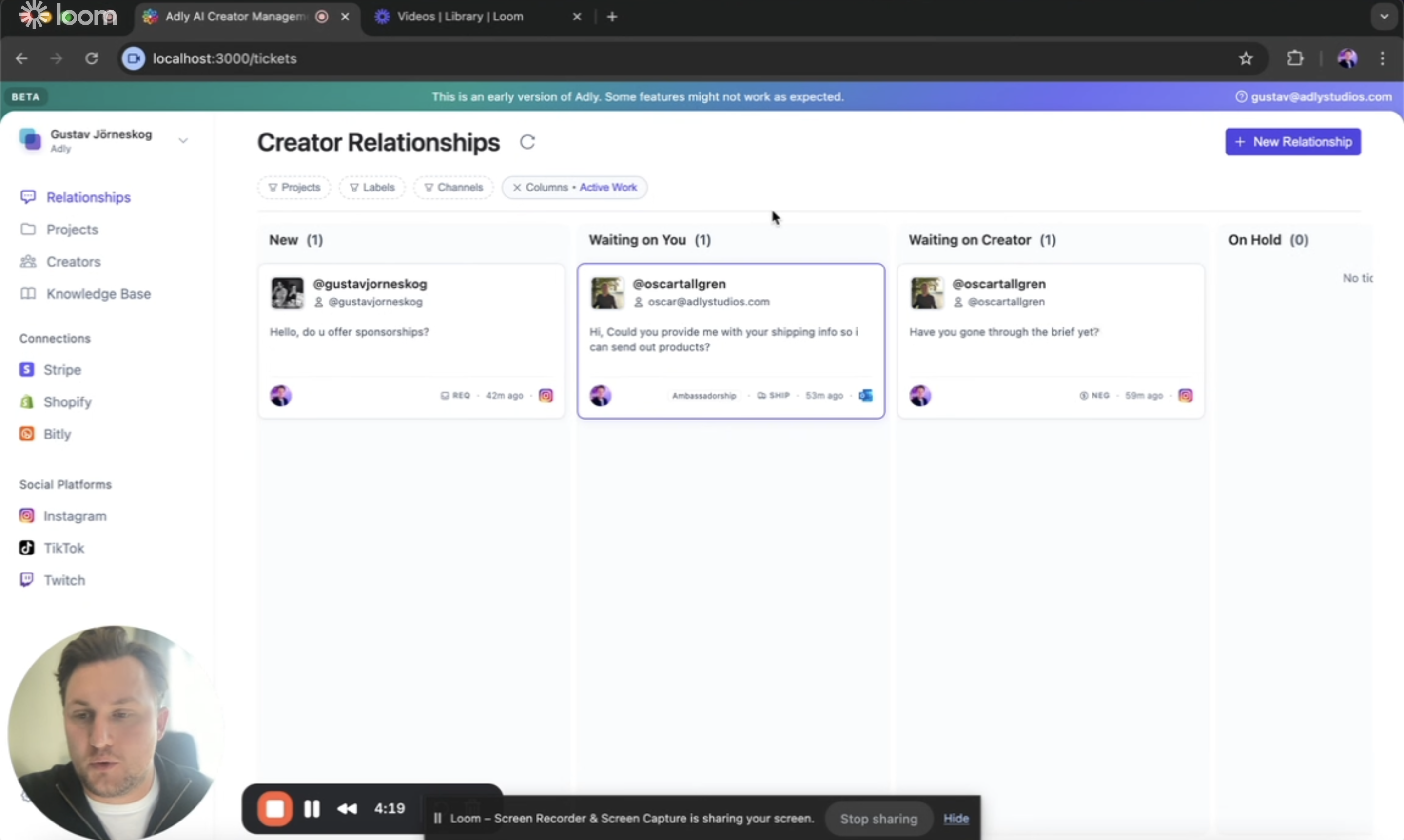Viewport: 1404px width, 840px height.
Task: Pause the Loom recording
Action: coord(312,808)
